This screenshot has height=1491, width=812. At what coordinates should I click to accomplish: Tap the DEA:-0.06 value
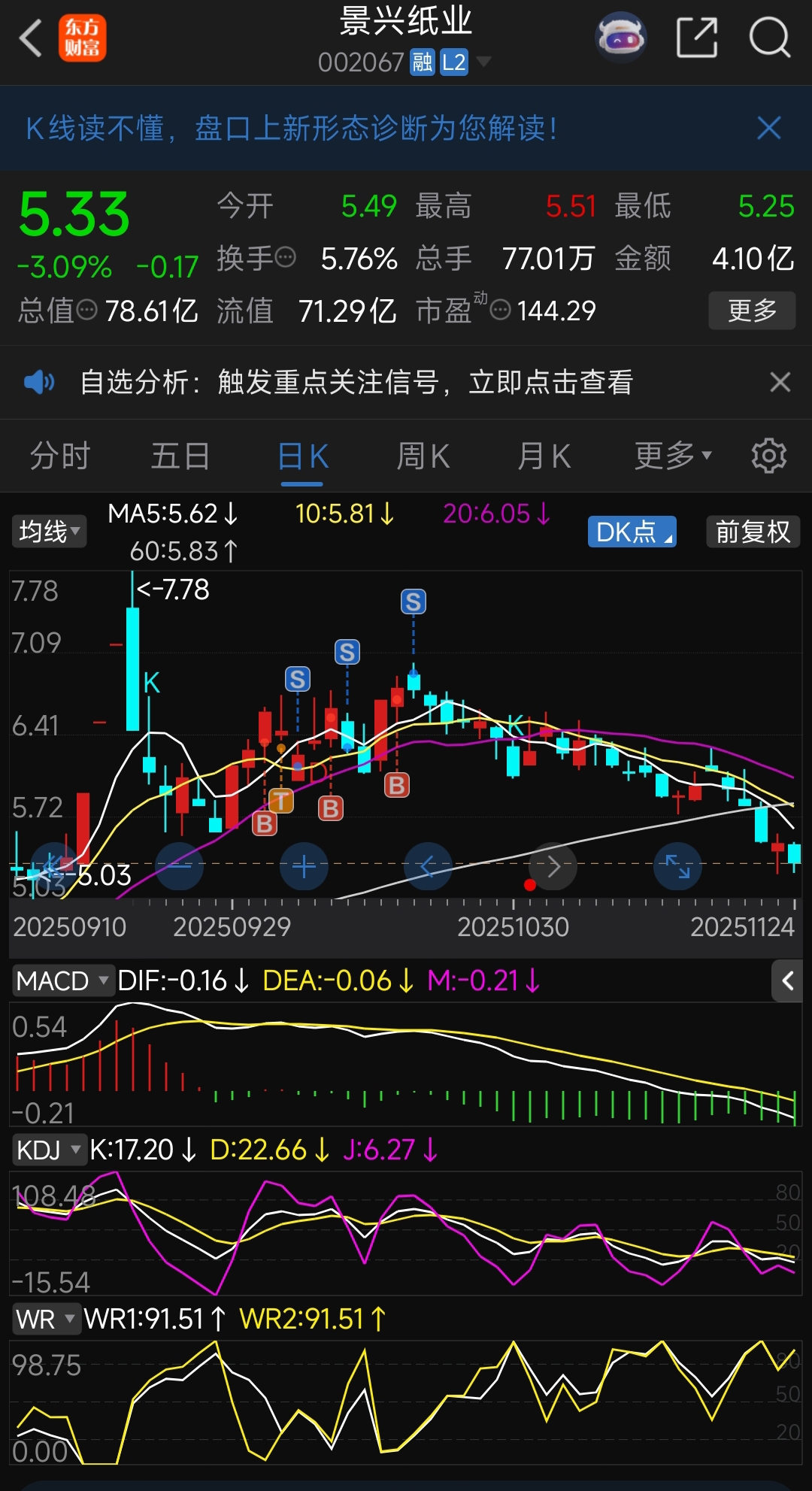click(338, 980)
